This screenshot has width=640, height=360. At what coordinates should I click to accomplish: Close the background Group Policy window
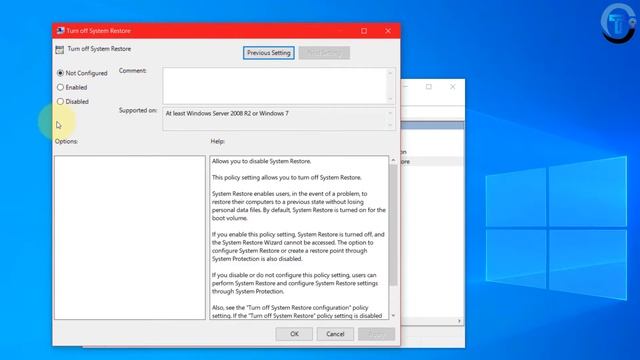[453, 87]
